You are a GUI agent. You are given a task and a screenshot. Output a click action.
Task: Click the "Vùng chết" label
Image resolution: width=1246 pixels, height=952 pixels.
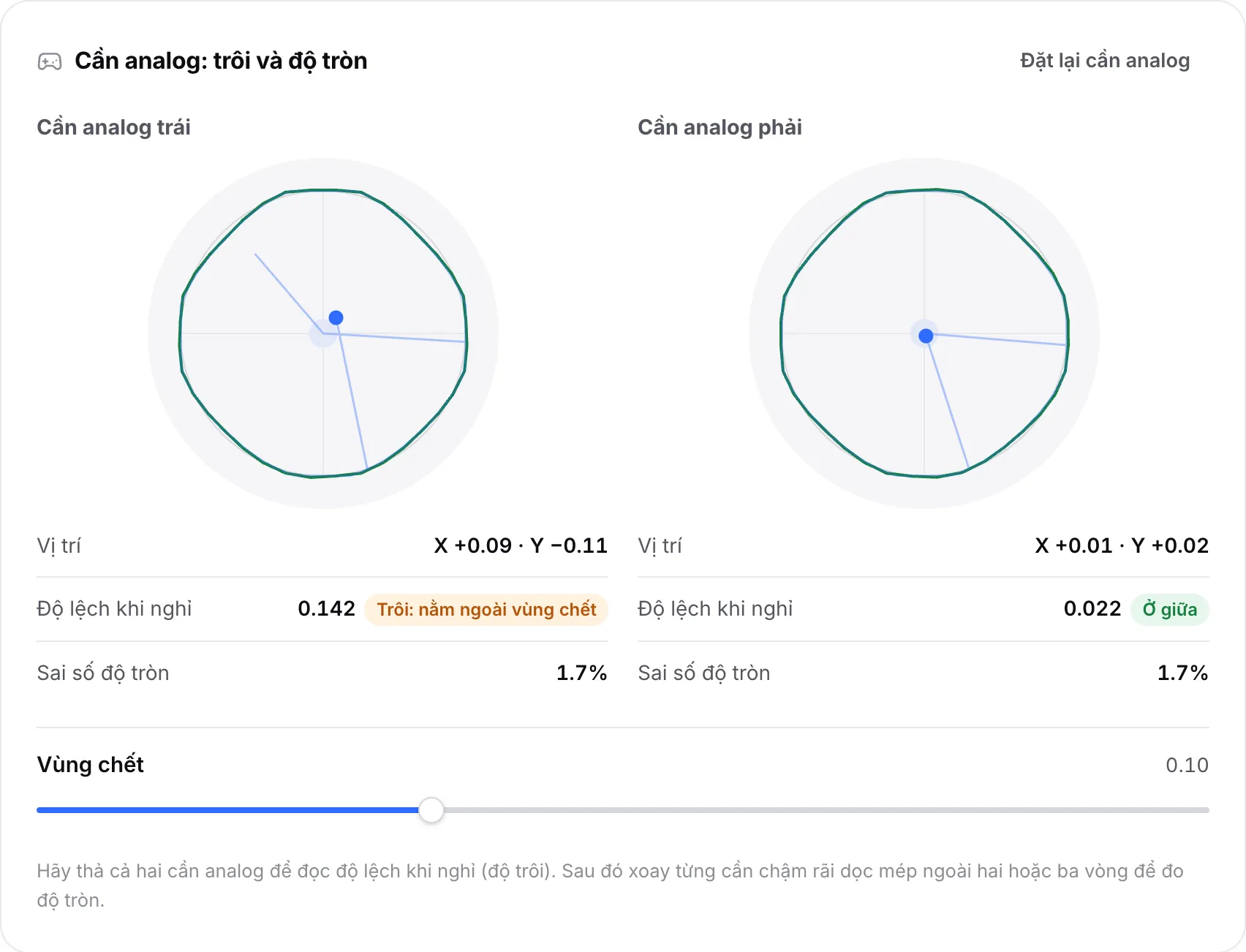(x=90, y=765)
